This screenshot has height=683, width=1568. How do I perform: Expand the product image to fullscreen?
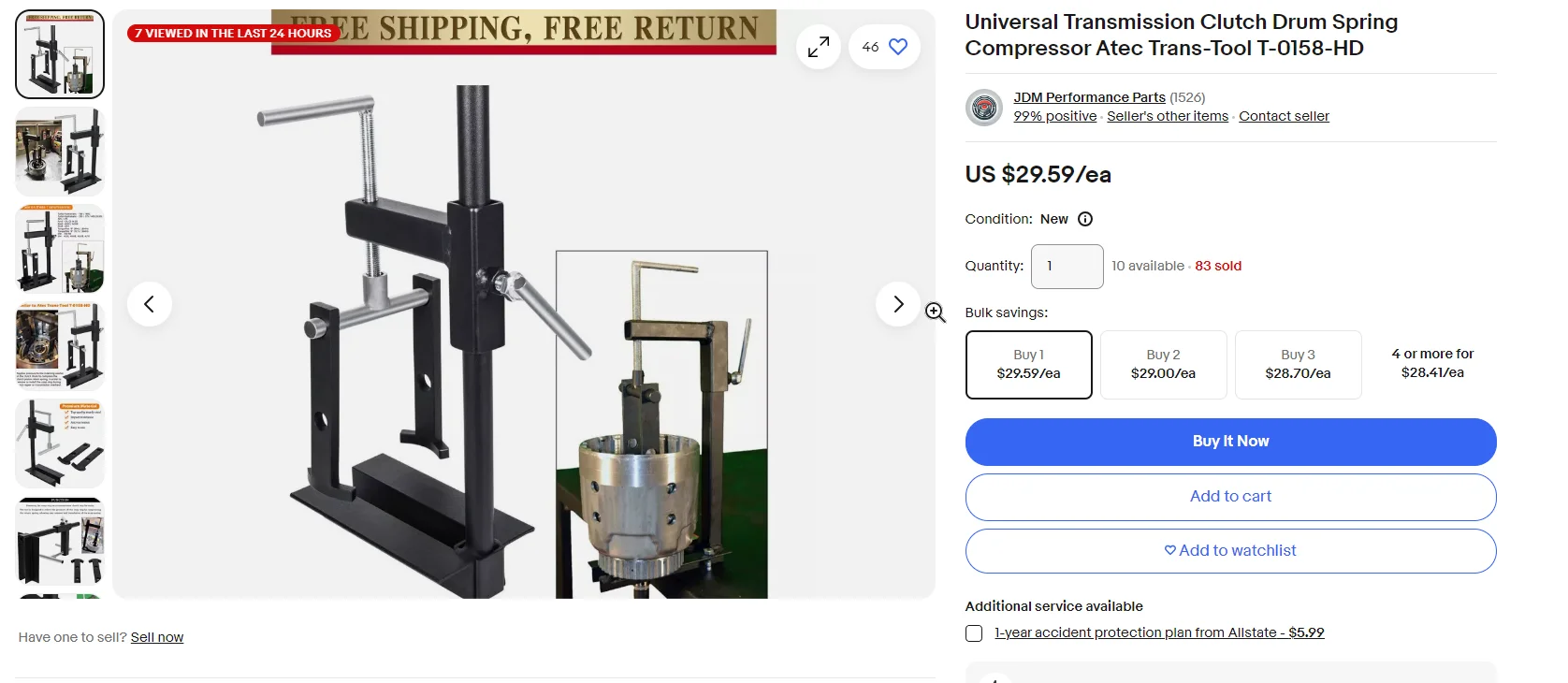[x=819, y=47]
